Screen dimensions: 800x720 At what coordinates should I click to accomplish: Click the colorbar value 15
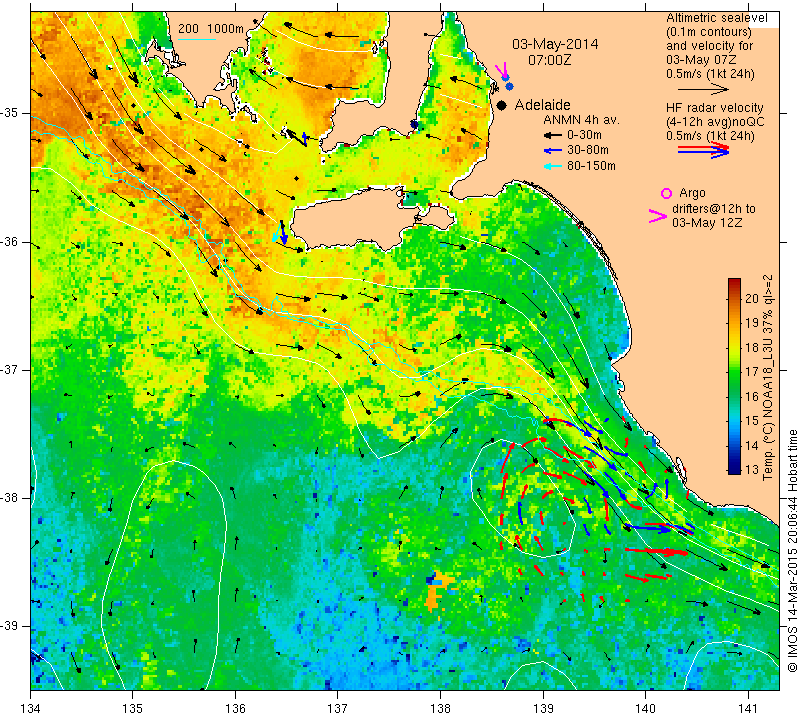click(752, 420)
